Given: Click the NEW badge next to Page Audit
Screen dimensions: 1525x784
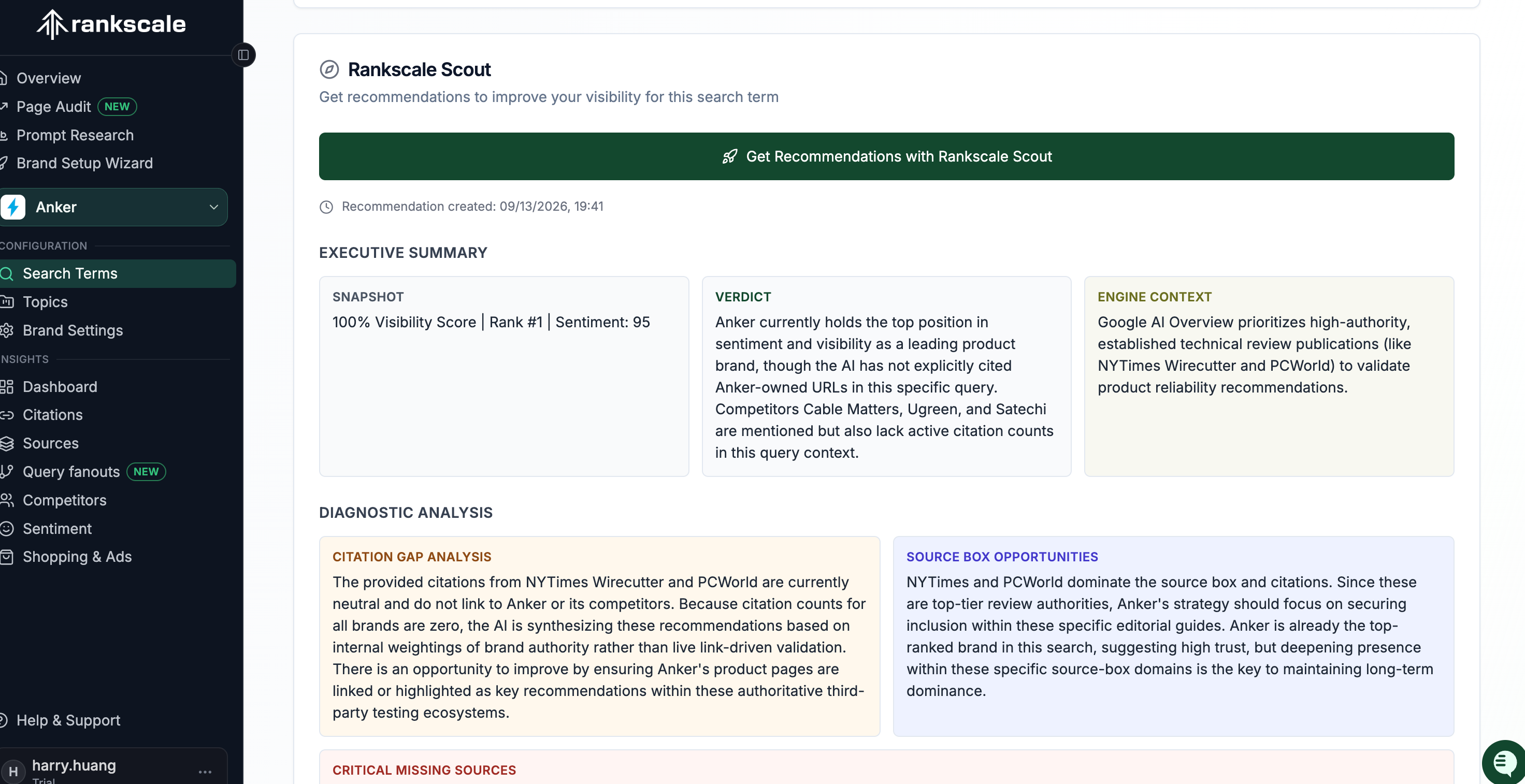Looking at the screenshot, I should (117, 107).
